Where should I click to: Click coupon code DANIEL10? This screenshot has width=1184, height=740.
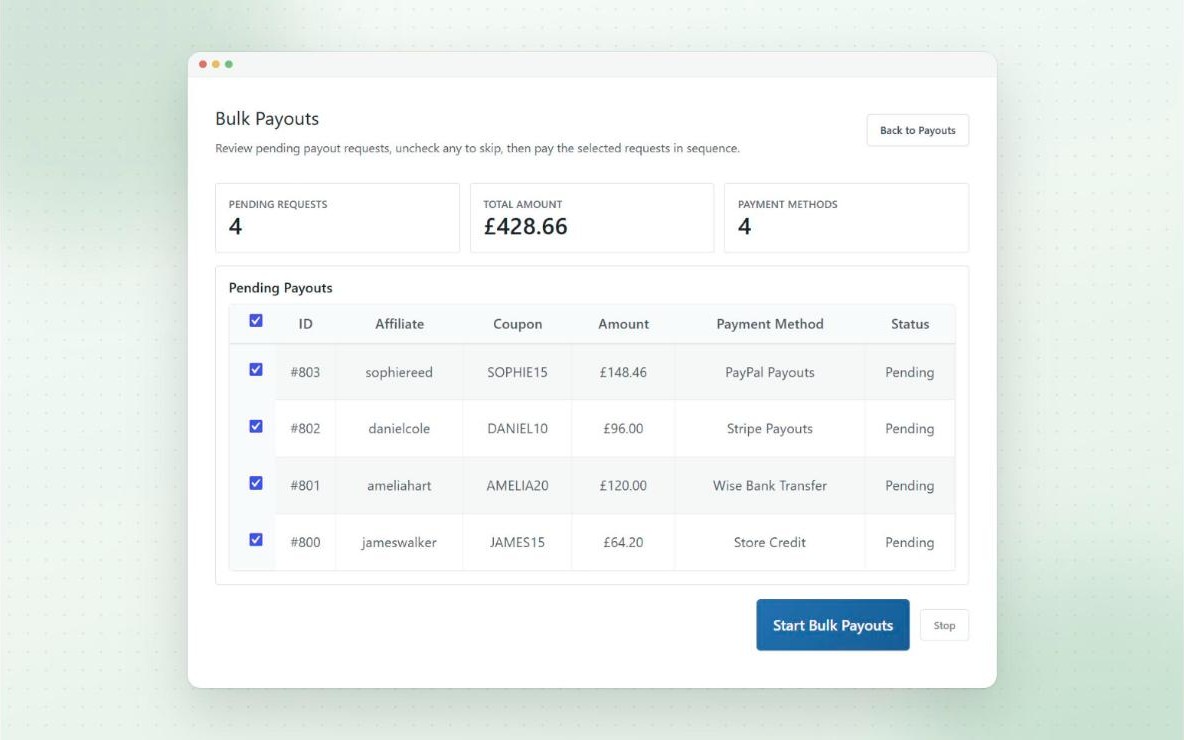click(x=517, y=428)
